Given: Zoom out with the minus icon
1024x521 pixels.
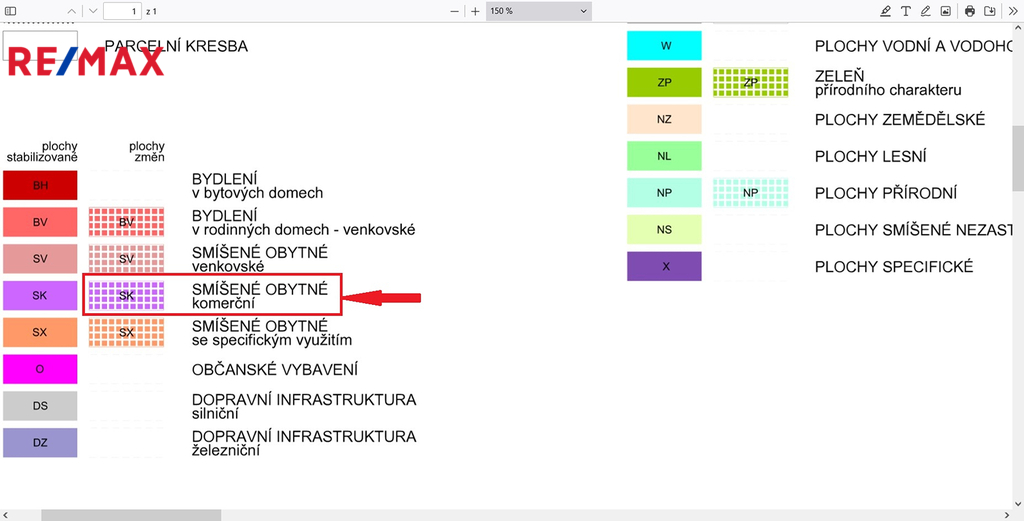Looking at the screenshot, I should tap(454, 11).
